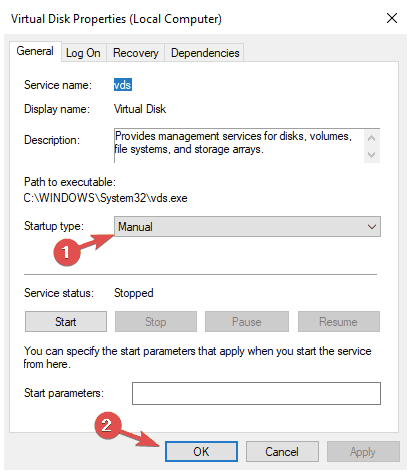Click description scrollbar up arrow
Image resolution: width=408 pixels, height=473 pixels.
point(372,138)
